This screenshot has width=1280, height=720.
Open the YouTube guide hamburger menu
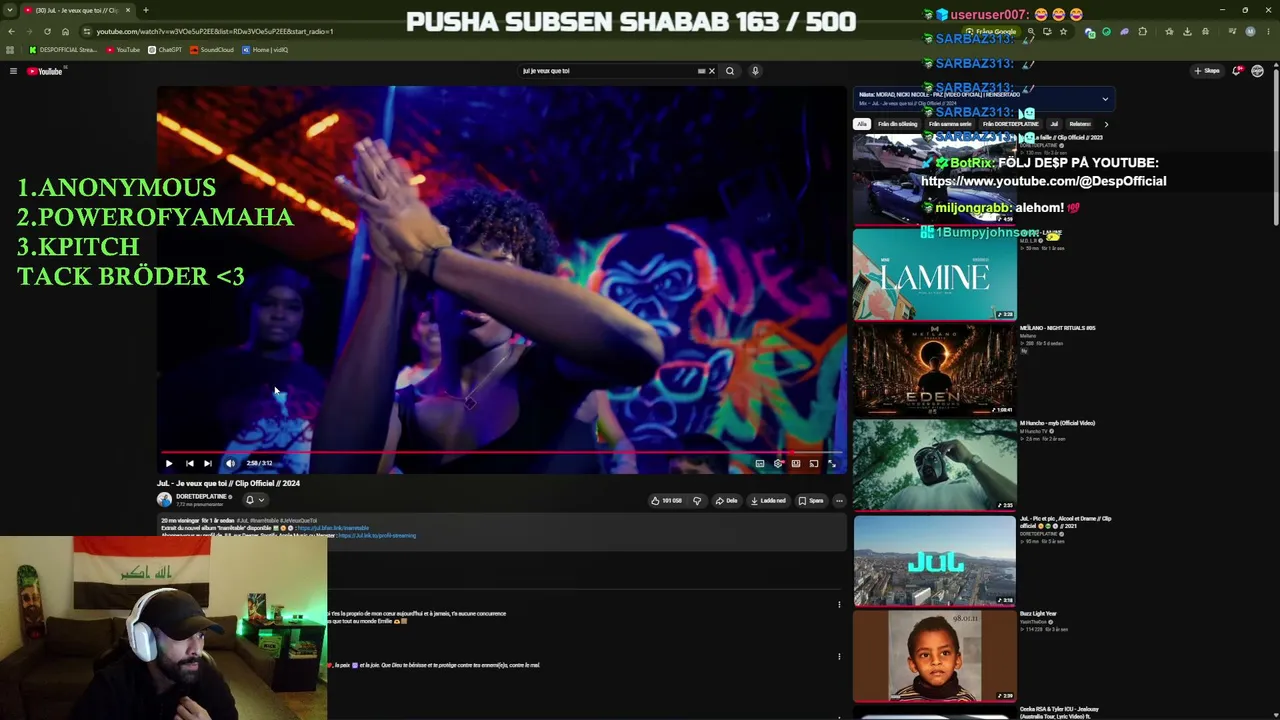click(x=13, y=71)
